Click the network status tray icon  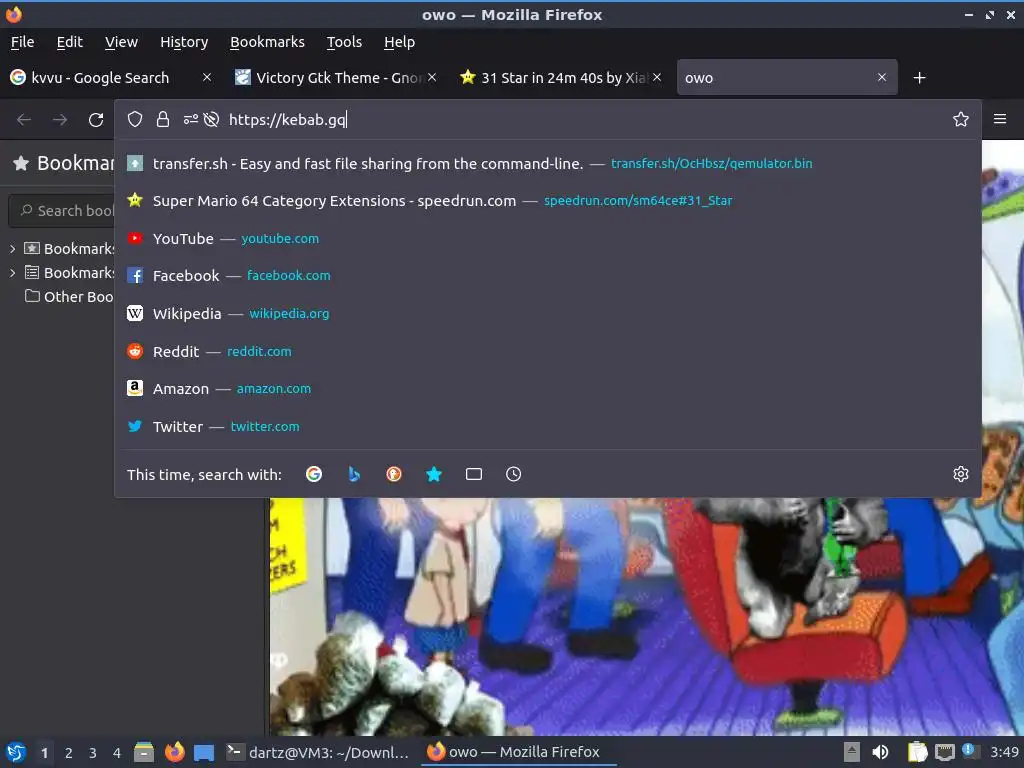[944, 752]
